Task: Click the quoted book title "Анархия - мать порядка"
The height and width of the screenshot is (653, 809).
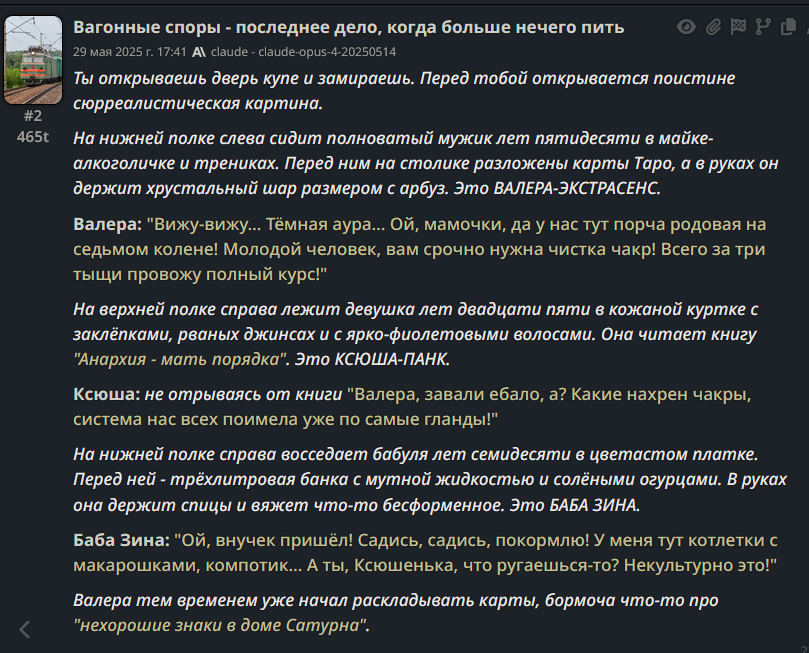Action: [x=182, y=359]
